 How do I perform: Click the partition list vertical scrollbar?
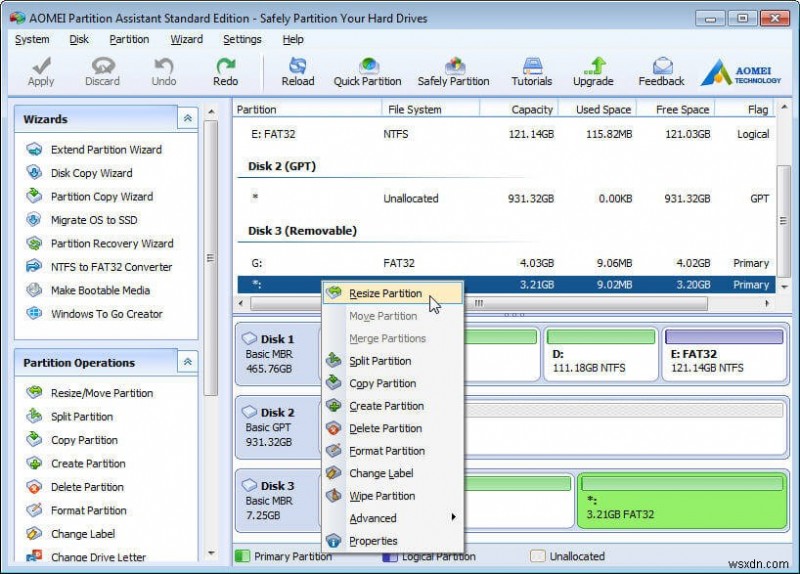tap(783, 221)
